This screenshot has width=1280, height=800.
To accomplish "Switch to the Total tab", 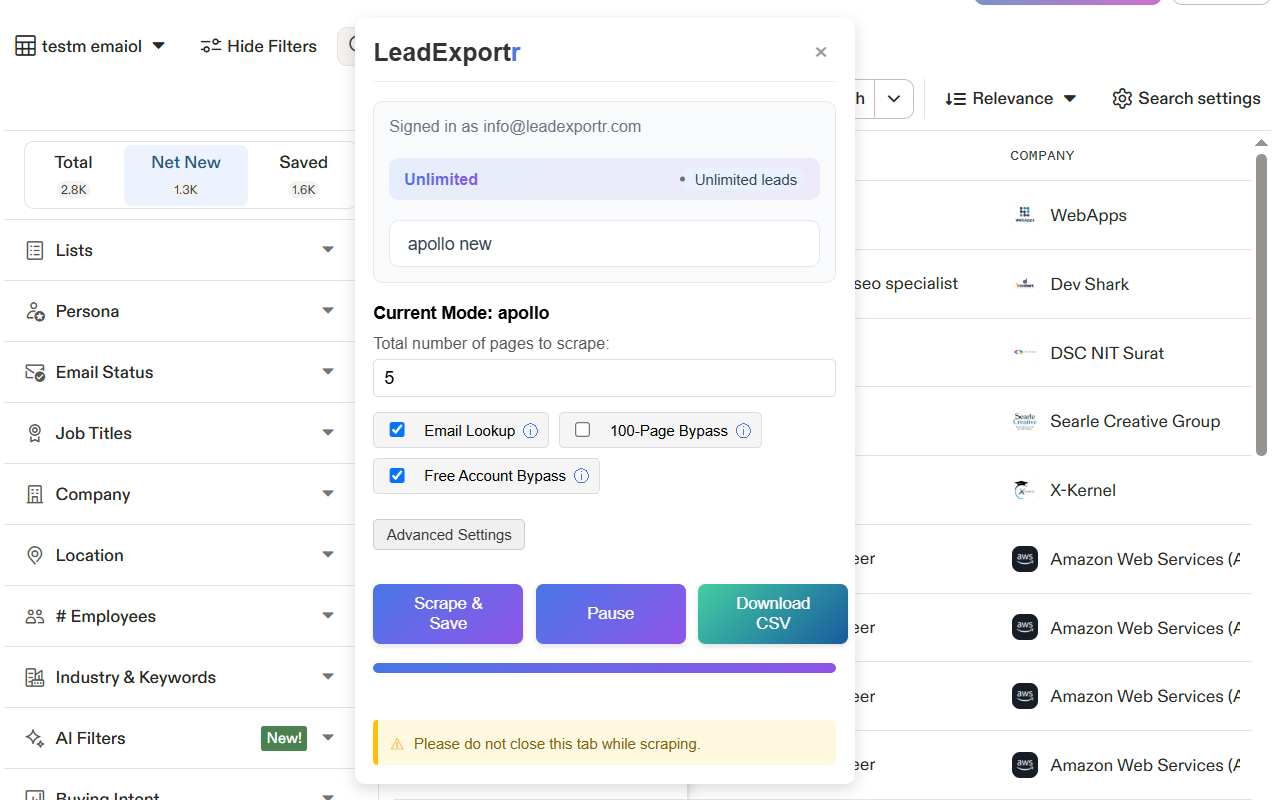I will (74, 175).
